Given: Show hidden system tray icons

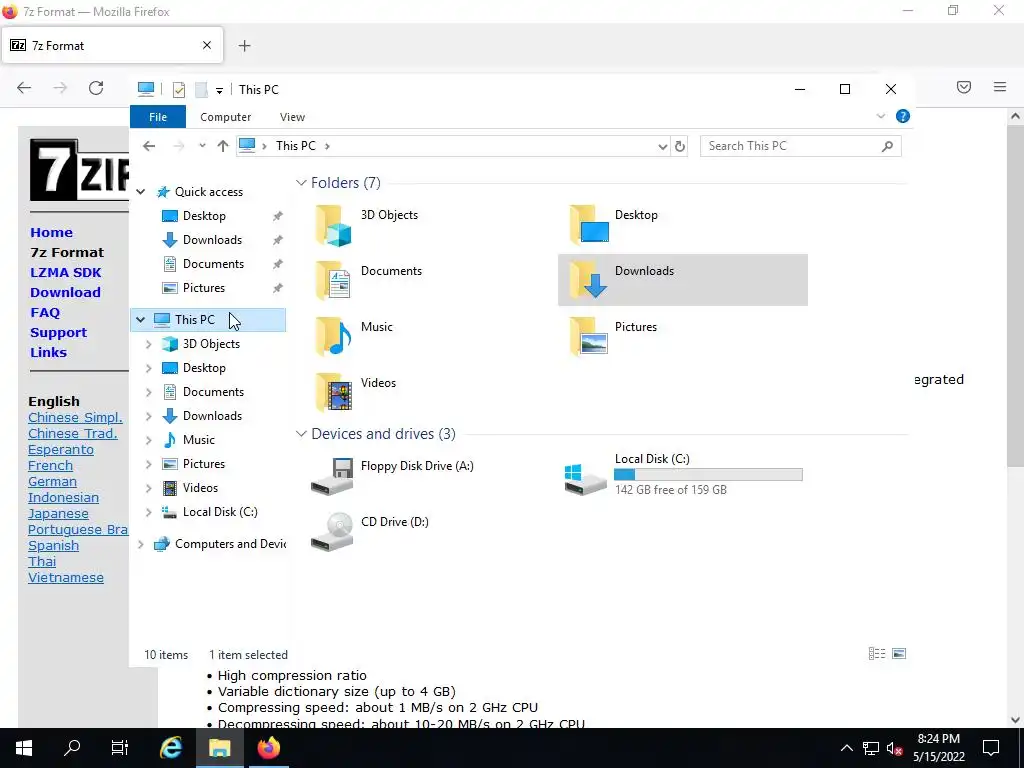Looking at the screenshot, I should 846,748.
